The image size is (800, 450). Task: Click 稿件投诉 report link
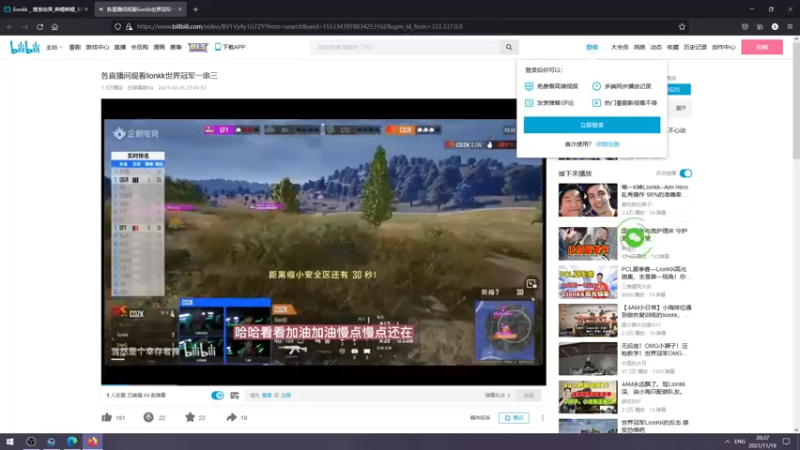[480, 418]
